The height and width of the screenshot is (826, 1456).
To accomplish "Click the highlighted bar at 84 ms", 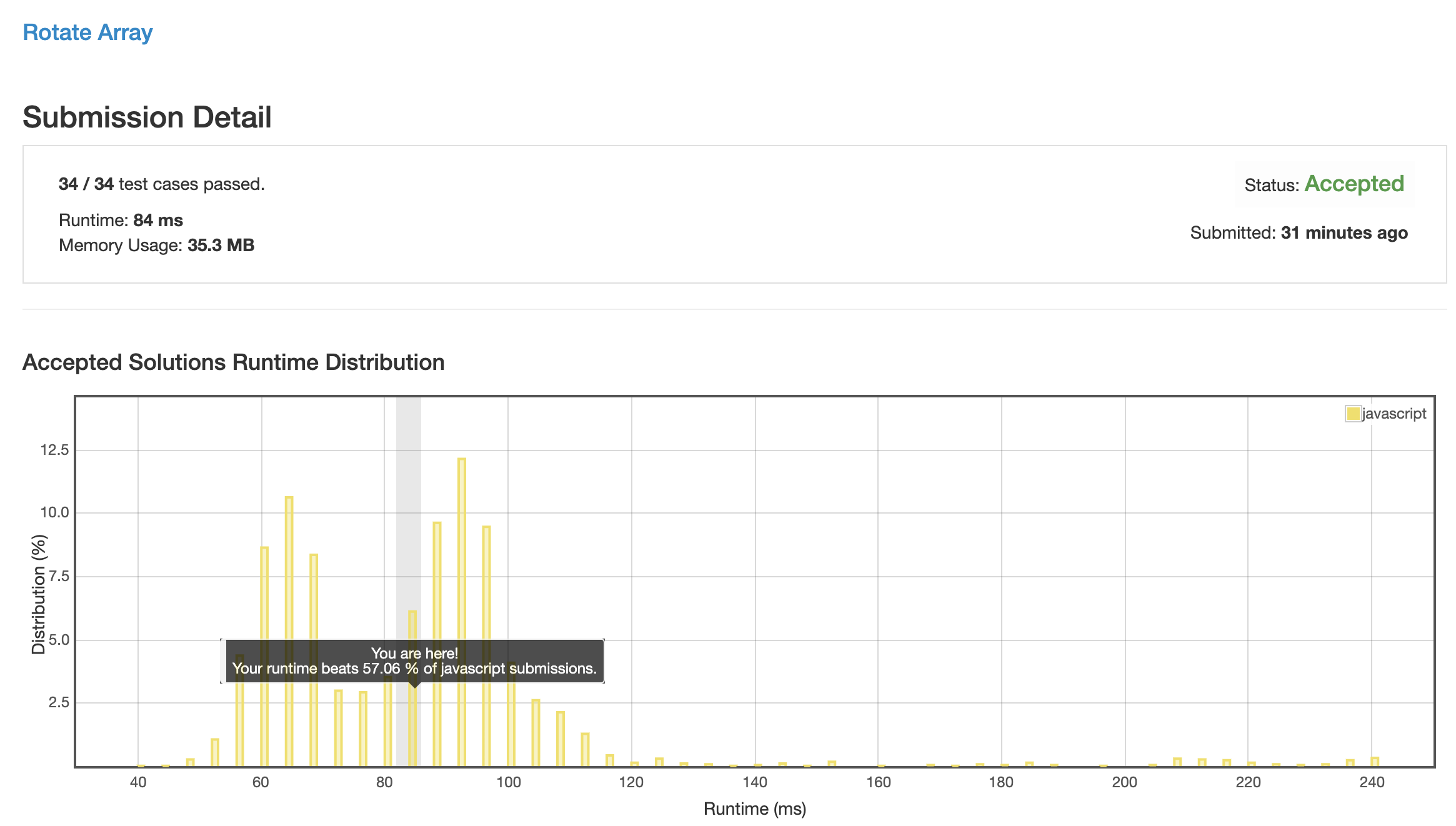I will (412, 689).
